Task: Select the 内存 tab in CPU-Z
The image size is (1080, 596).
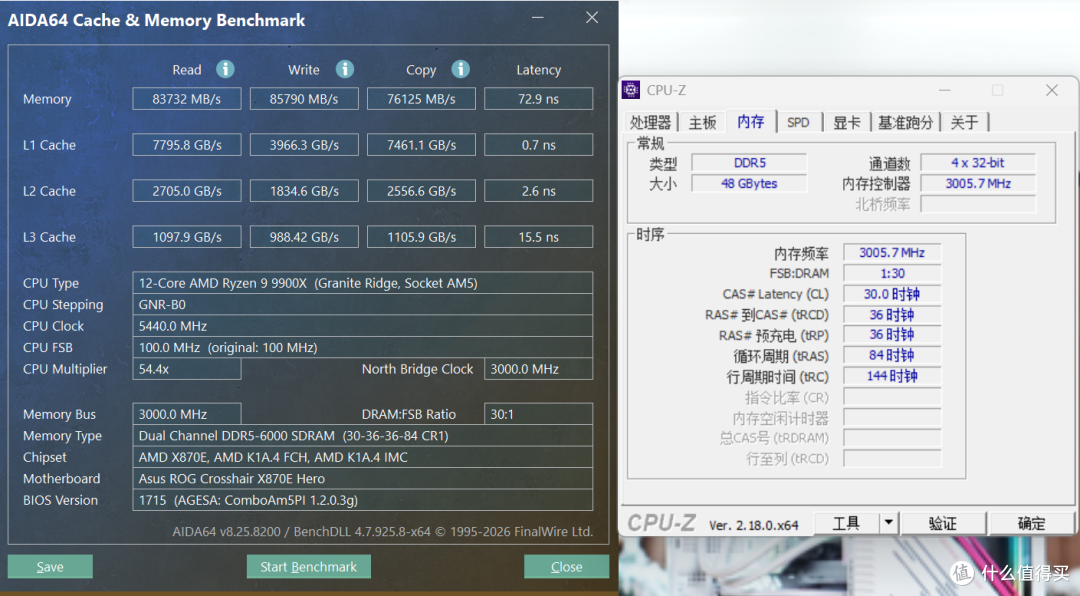Action: point(751,121)
